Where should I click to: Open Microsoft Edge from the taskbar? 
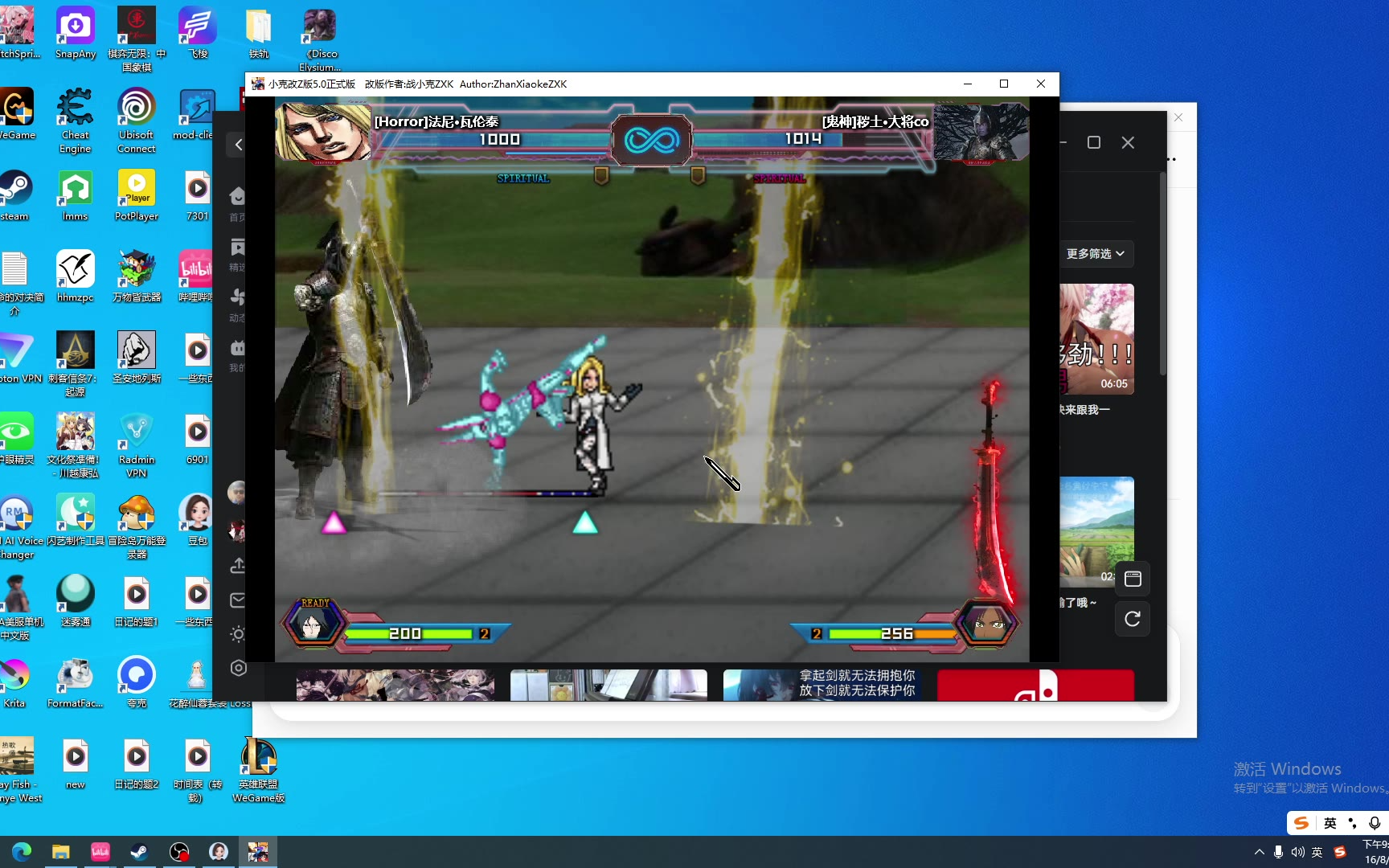click(22, 852)
